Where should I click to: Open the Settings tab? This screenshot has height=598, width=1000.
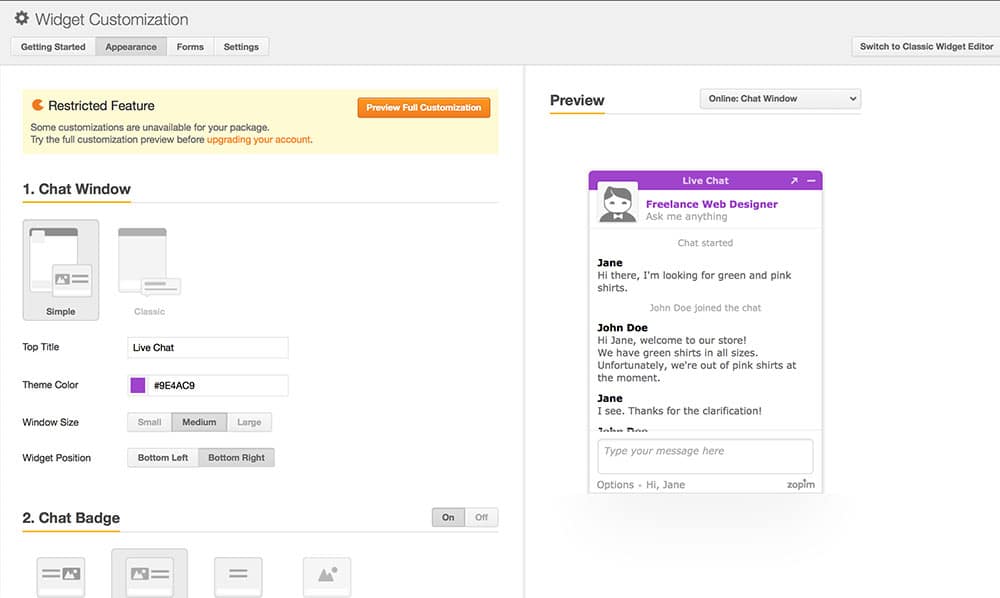241,46
